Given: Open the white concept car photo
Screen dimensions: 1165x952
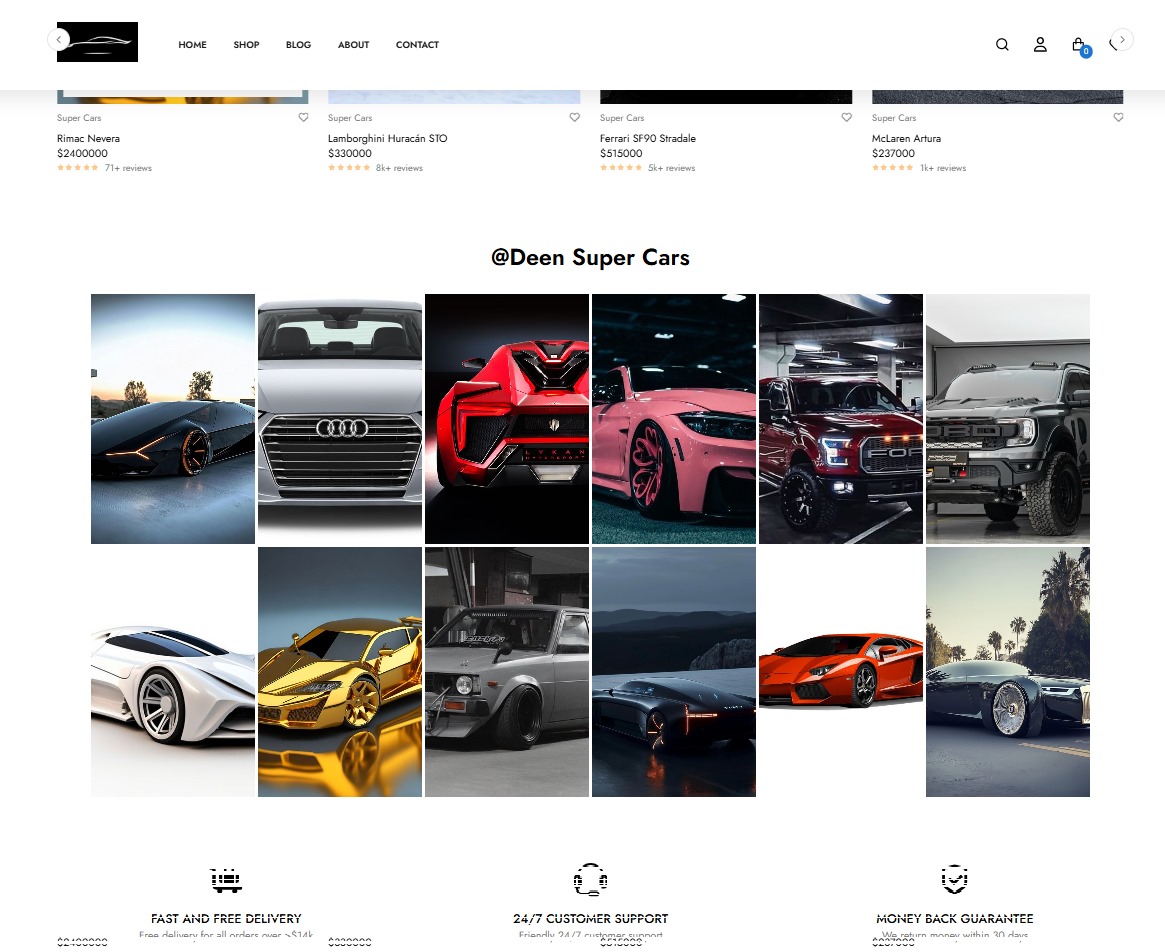Looking at the screenshot, I should pyautogui.click(x=173, y=672).
